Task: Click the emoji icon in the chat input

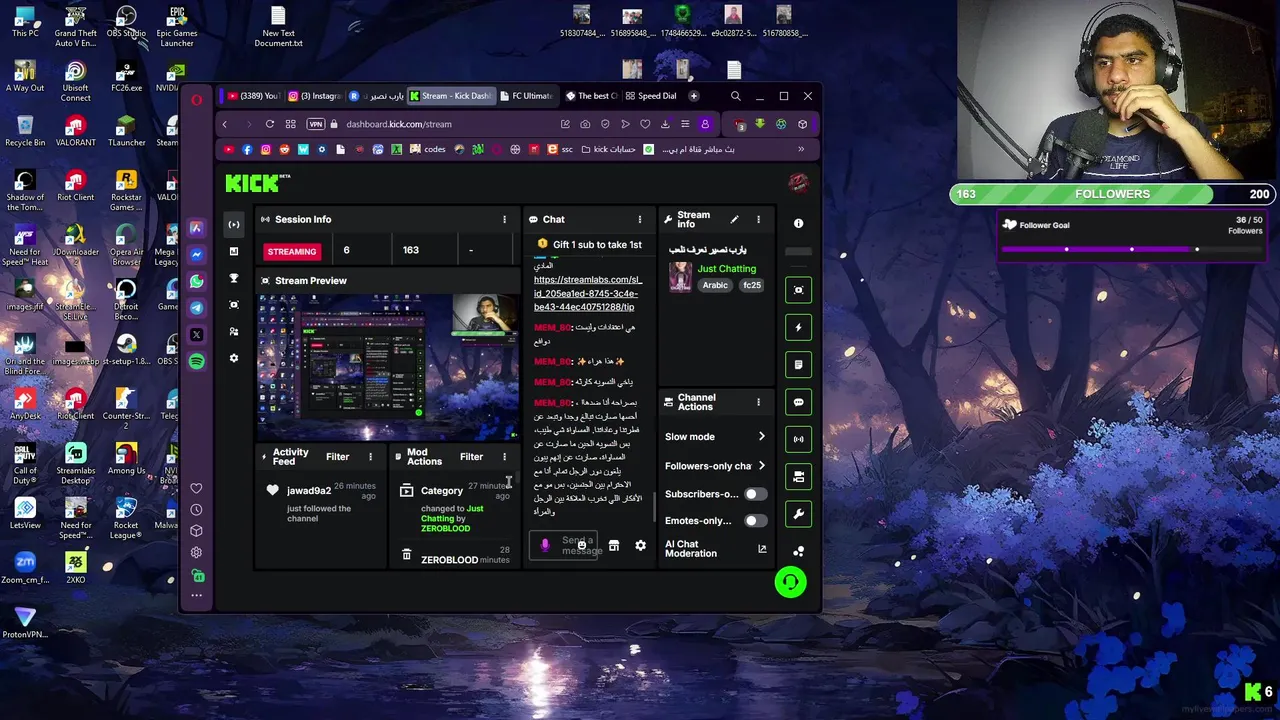Action: pyautogui.click(x=581, y=545)
